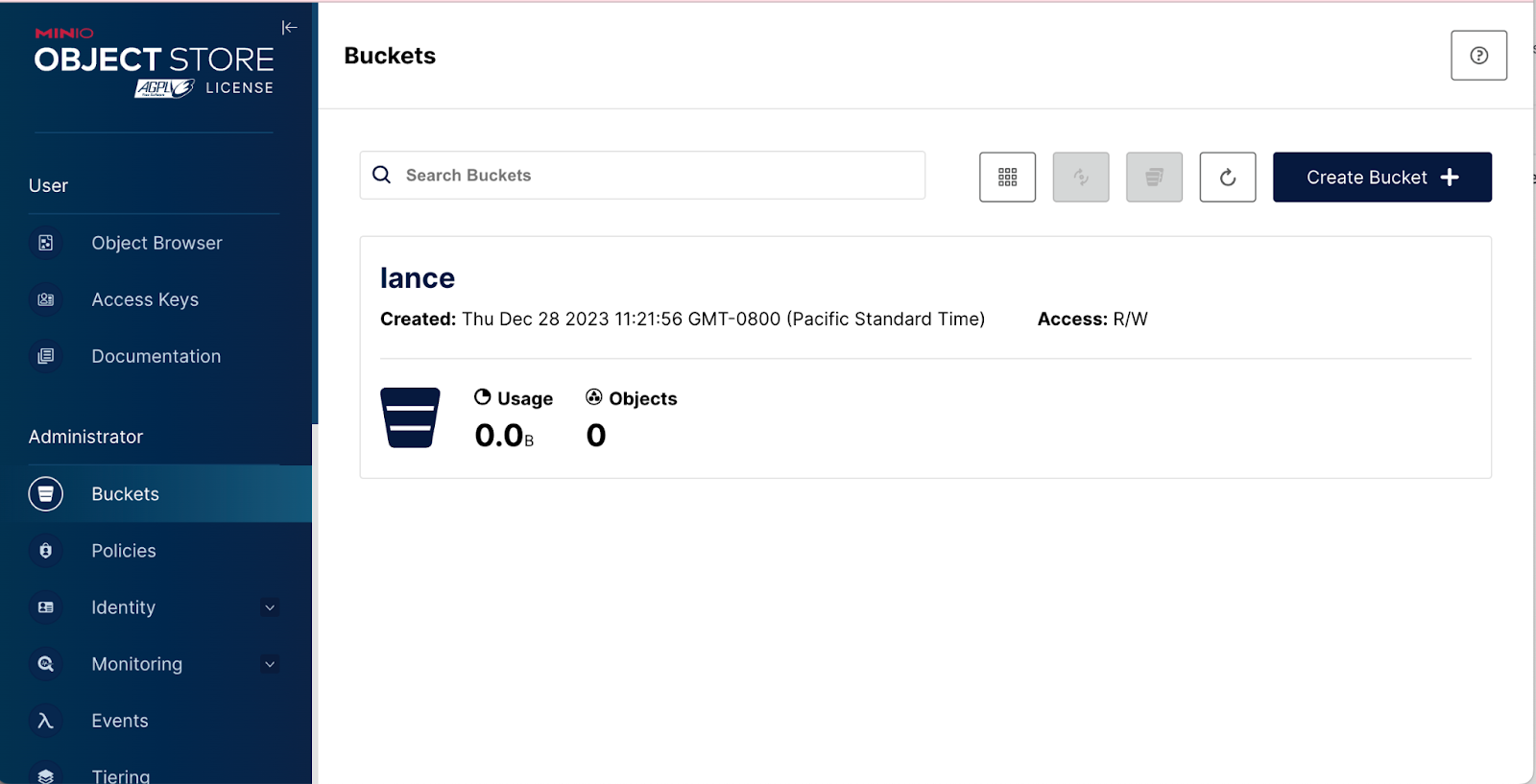Click the help question mark icon
Image resolution: width=1536 pixels, height=784 pixels.
click(1478, 56)
